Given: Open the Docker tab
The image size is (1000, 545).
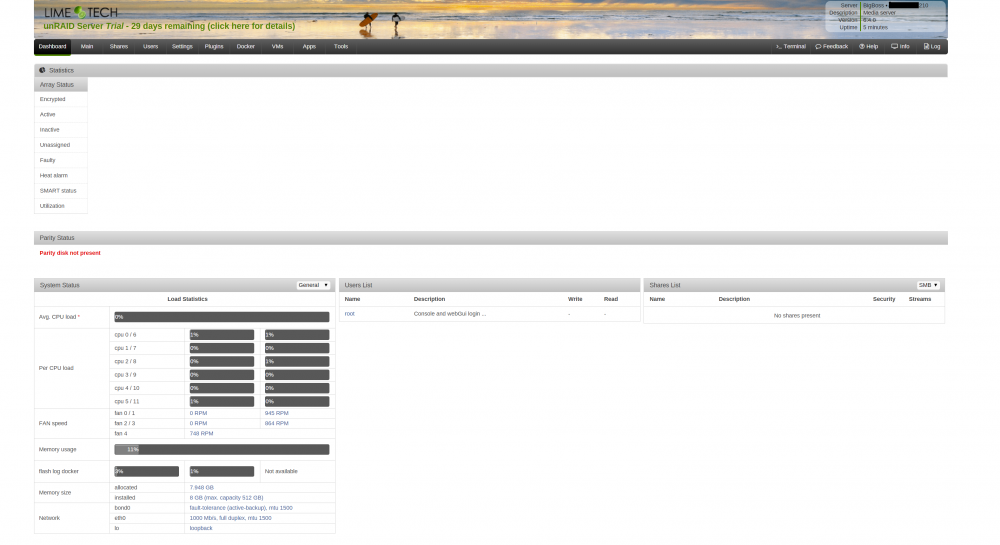Looking at the screenshot, I should (246, 47).
